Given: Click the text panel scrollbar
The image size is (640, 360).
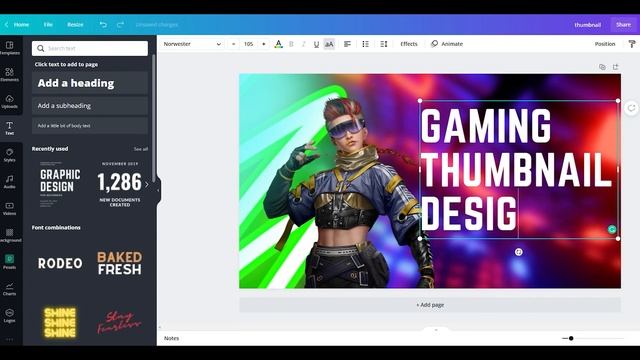Looking at the screenshot, I should pos(153,118).
